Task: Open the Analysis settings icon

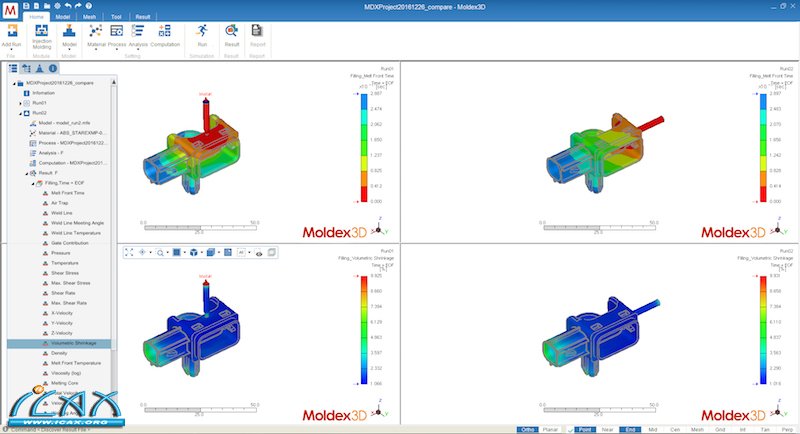Action: (138, 31)
